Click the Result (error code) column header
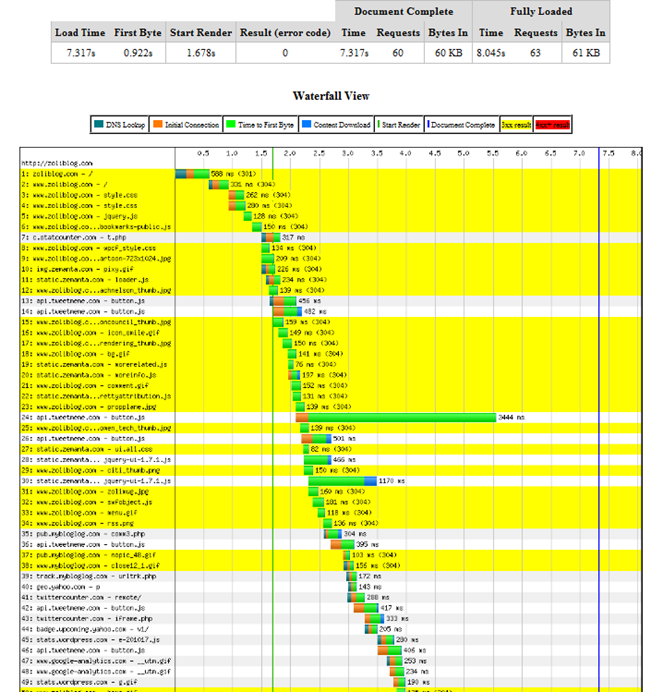The width and height of the screenshot is (651, 692). [x=285, y=33]
